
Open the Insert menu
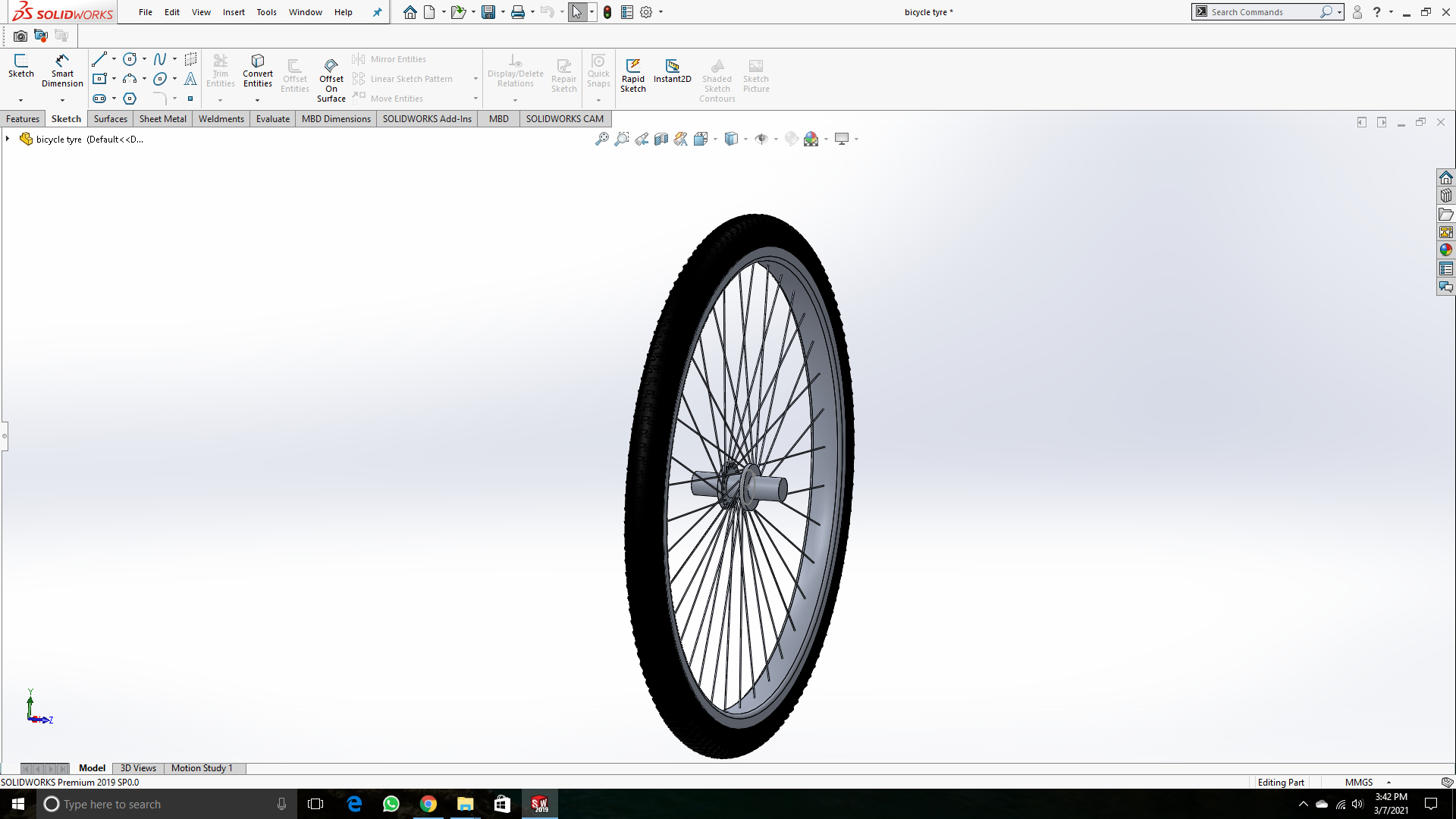[x=234, y=12]
